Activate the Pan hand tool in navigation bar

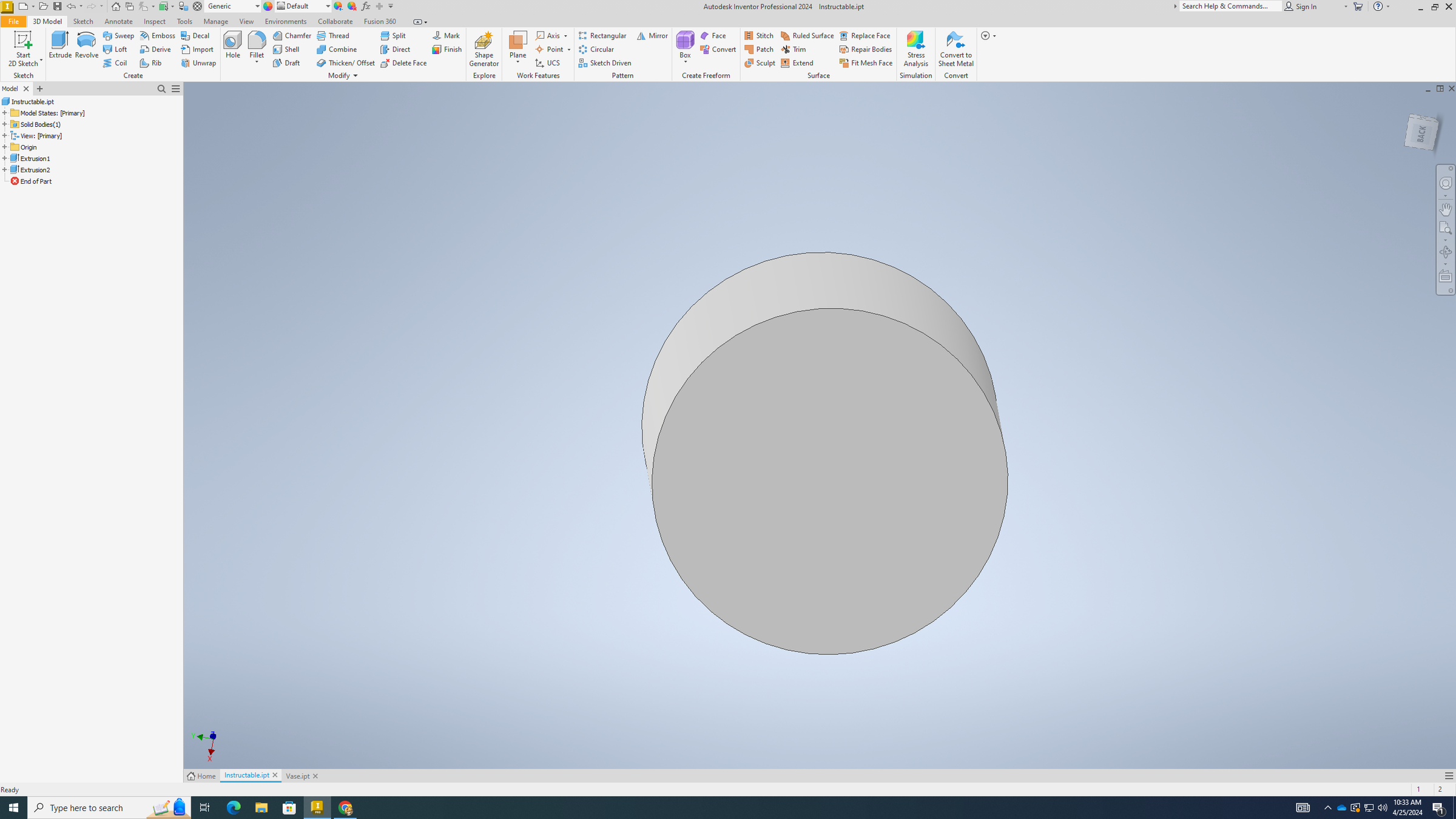[1446, 209]
